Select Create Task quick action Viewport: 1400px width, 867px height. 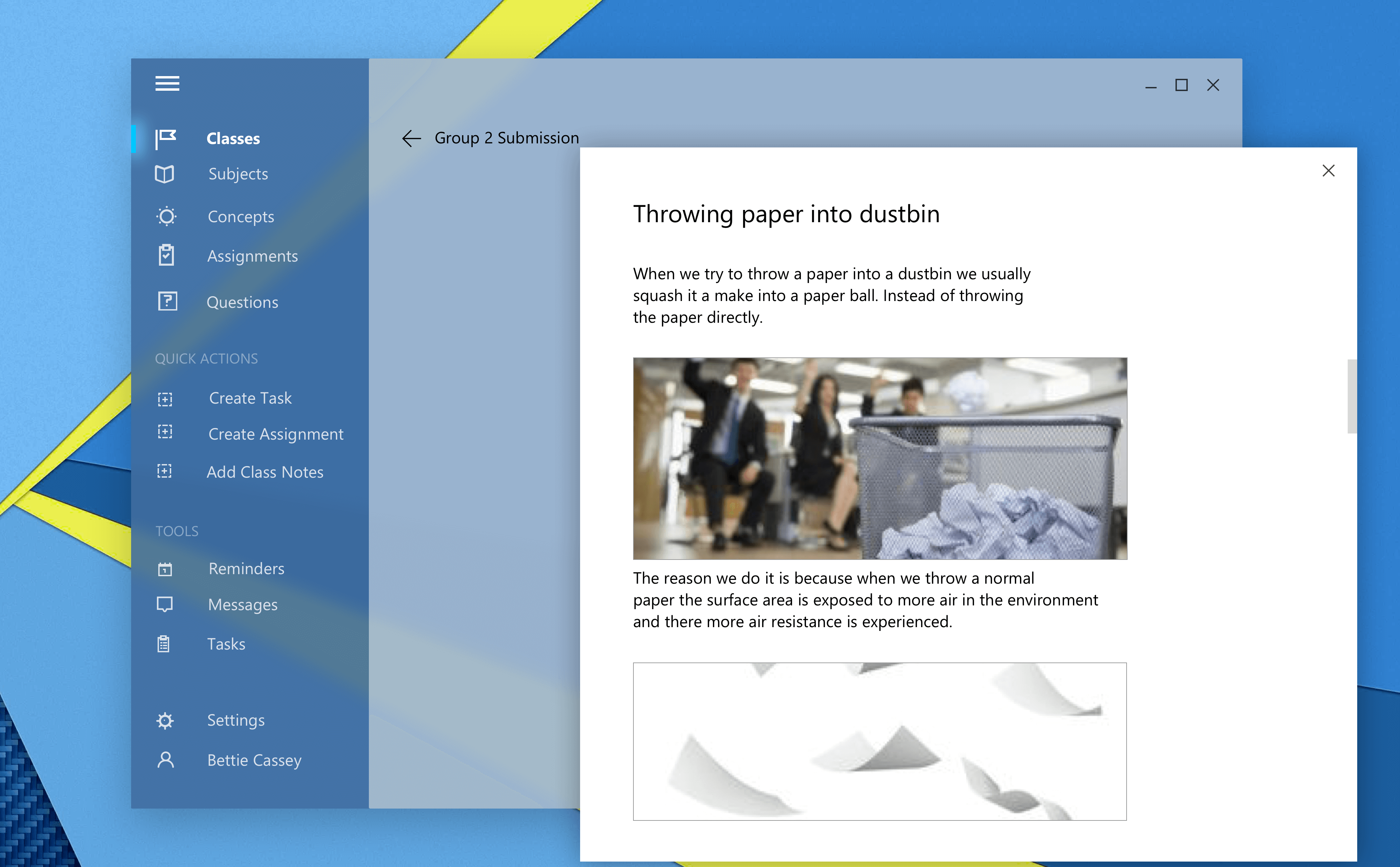click(x=250, y=398)
